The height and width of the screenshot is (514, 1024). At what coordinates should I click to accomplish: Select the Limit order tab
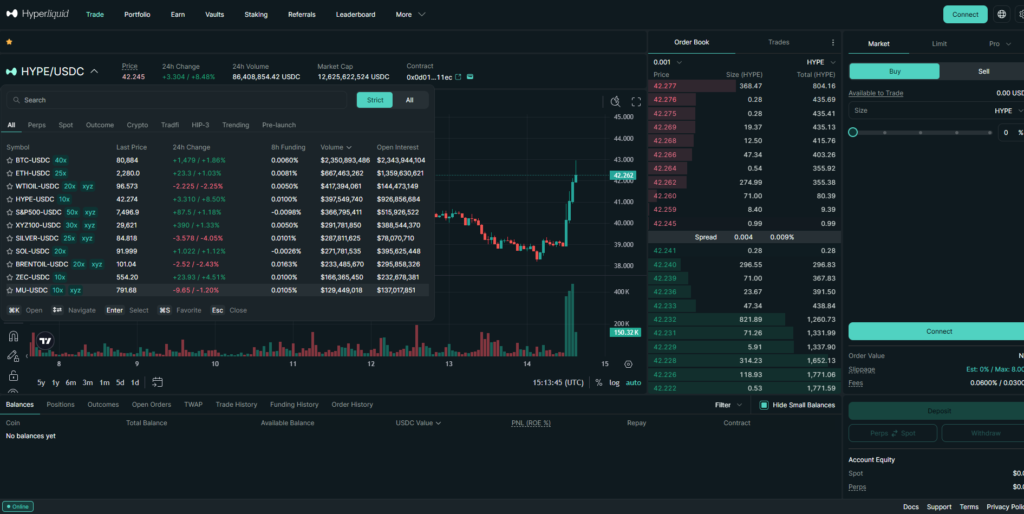click(x=939, y=44)
